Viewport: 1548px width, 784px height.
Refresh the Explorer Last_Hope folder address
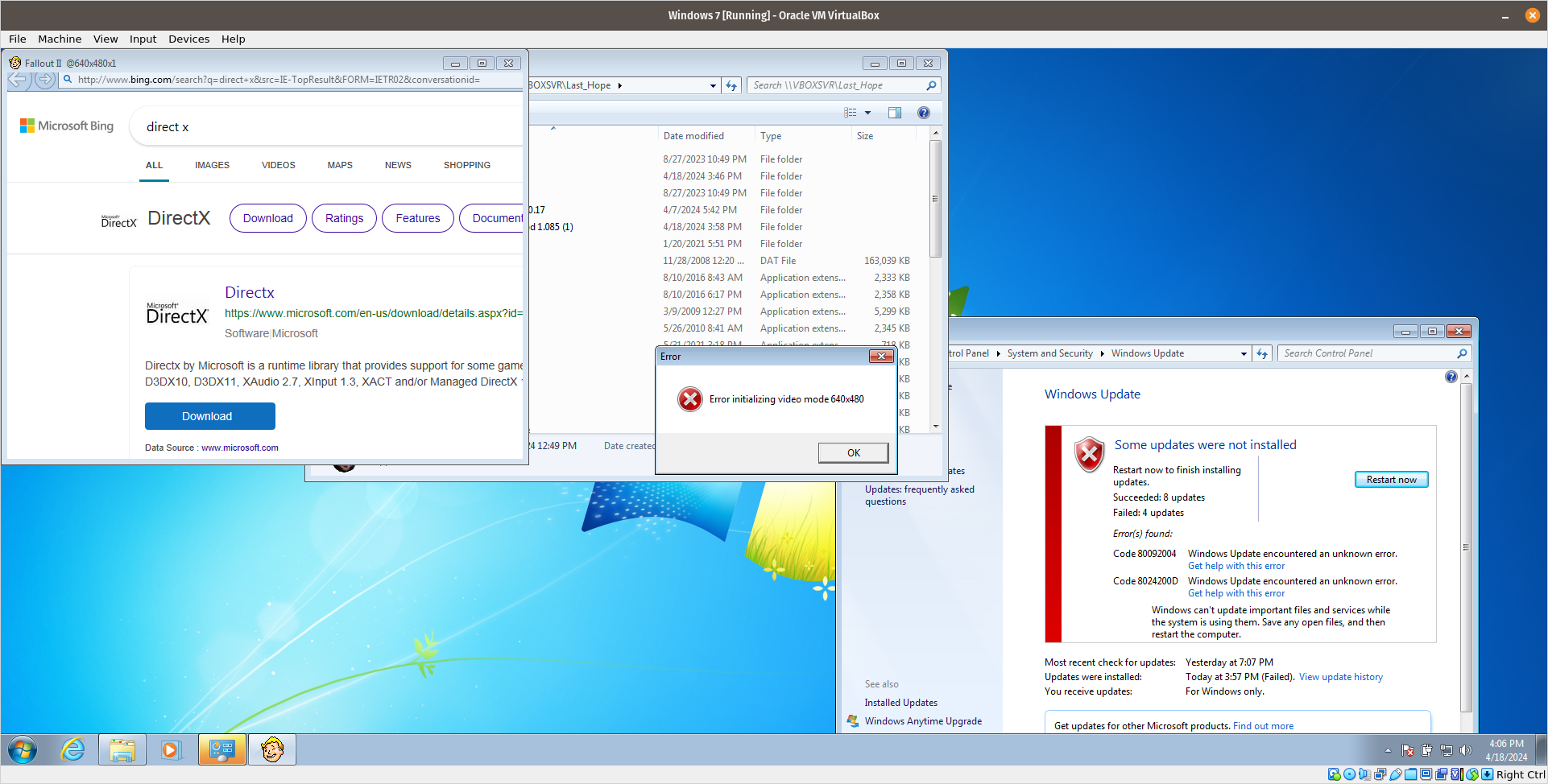point(731,85)
